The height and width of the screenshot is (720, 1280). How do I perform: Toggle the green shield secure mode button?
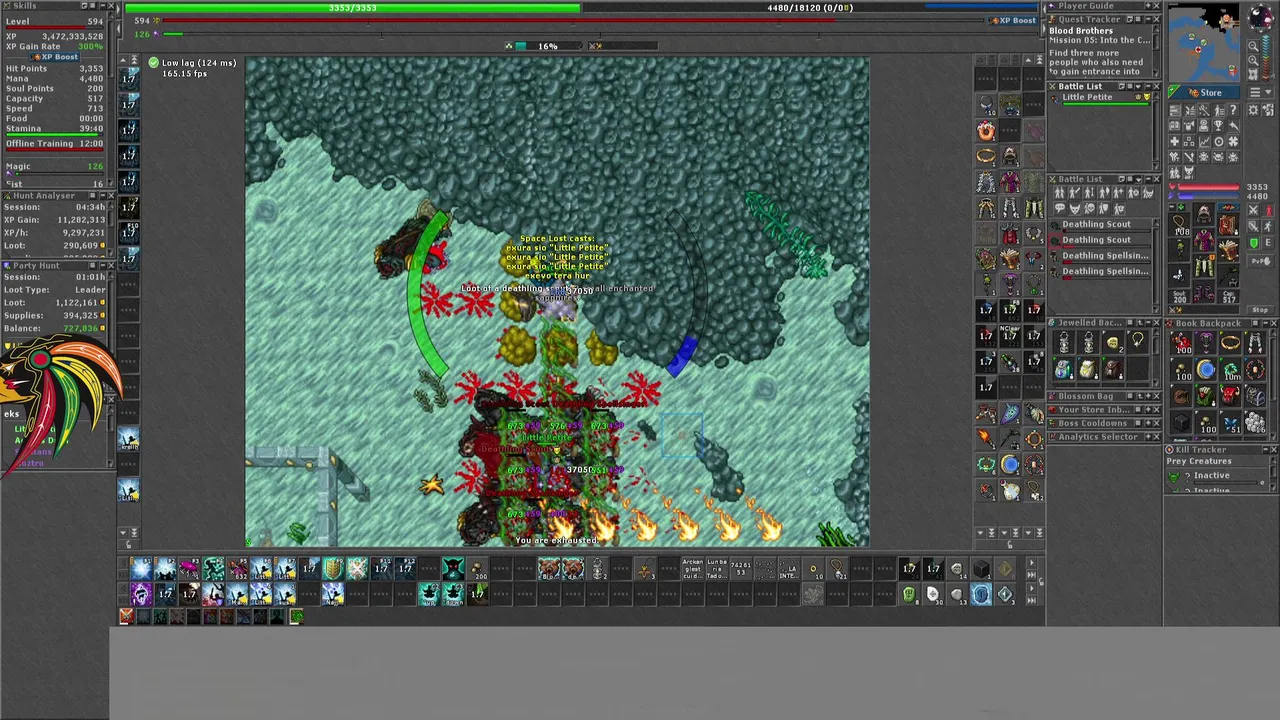[x=1253, y=243]
